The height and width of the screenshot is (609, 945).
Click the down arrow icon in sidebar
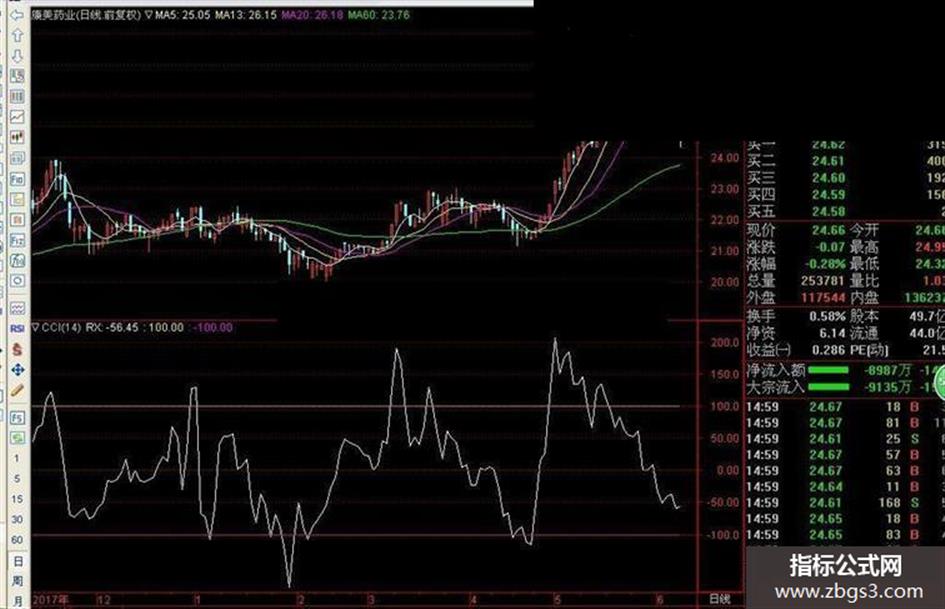17,55
